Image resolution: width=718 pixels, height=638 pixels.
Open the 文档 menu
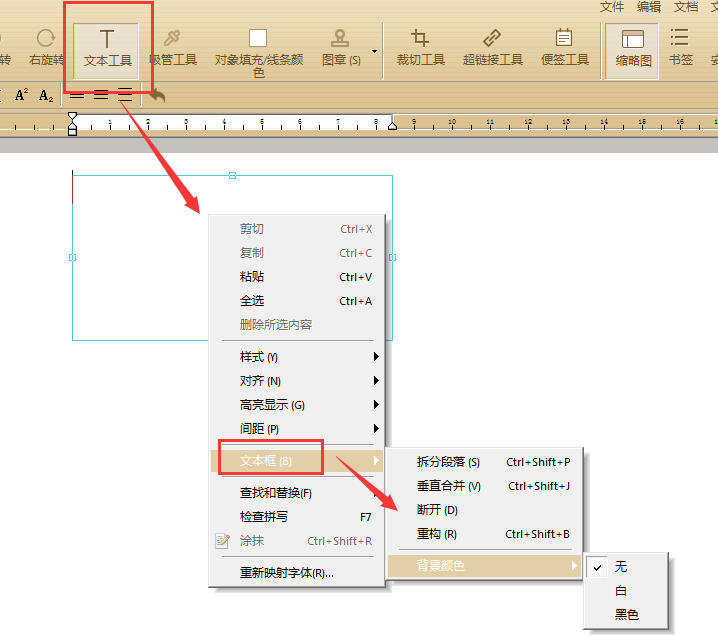pyautogui.click(x=686, y=7)
